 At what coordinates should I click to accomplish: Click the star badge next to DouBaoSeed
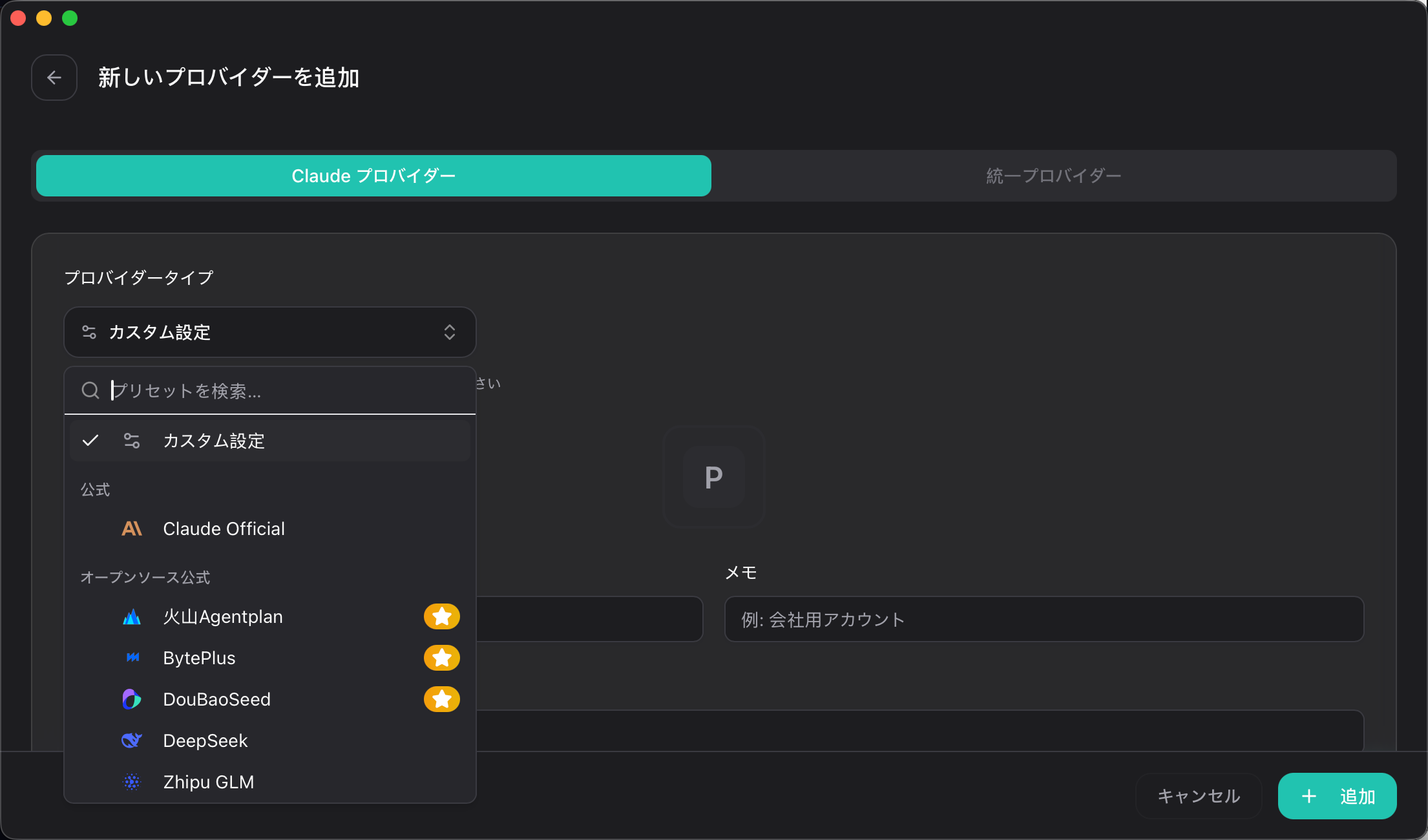442,699
